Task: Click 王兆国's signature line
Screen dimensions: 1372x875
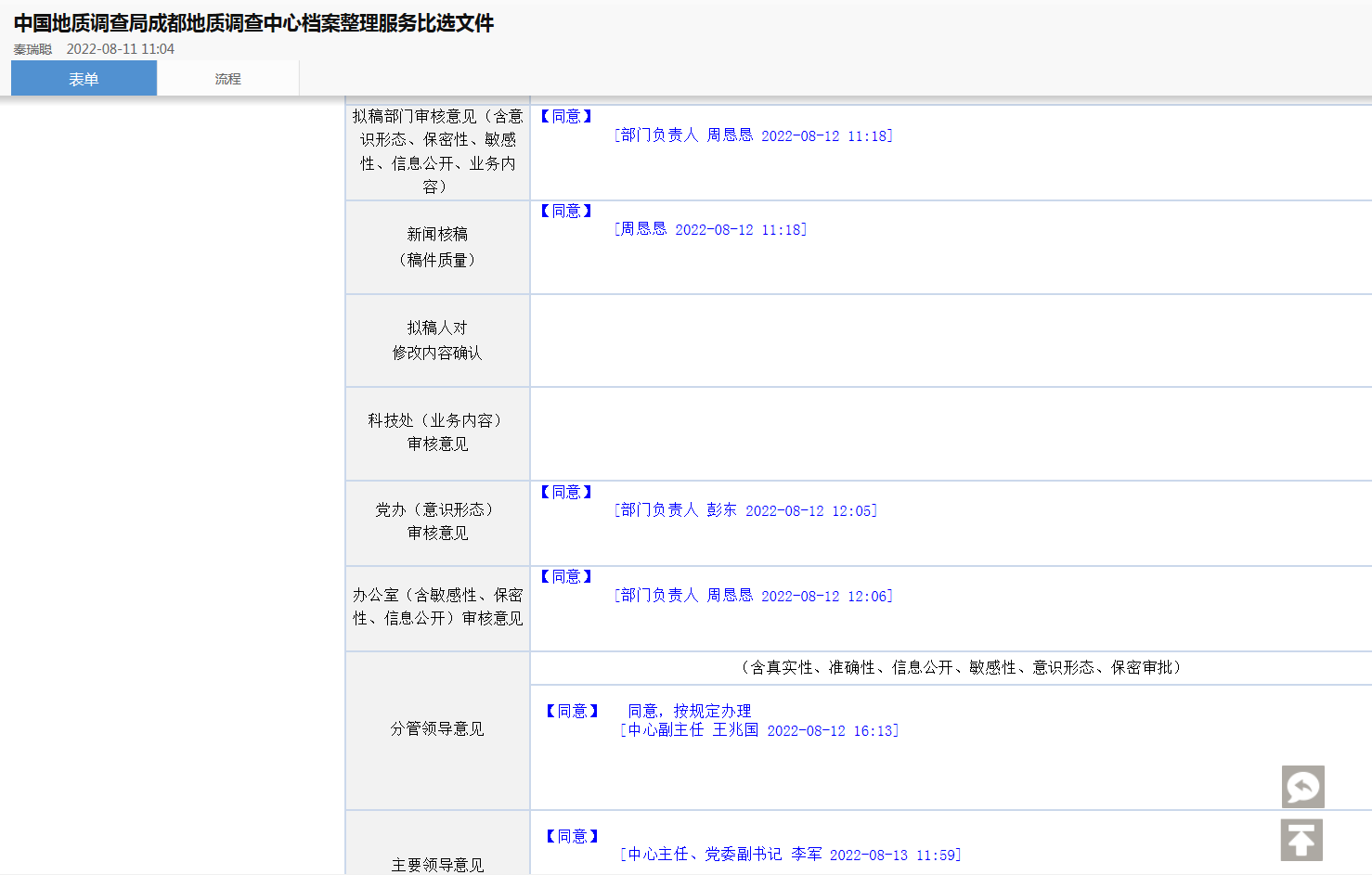Action: coord(758,731)
